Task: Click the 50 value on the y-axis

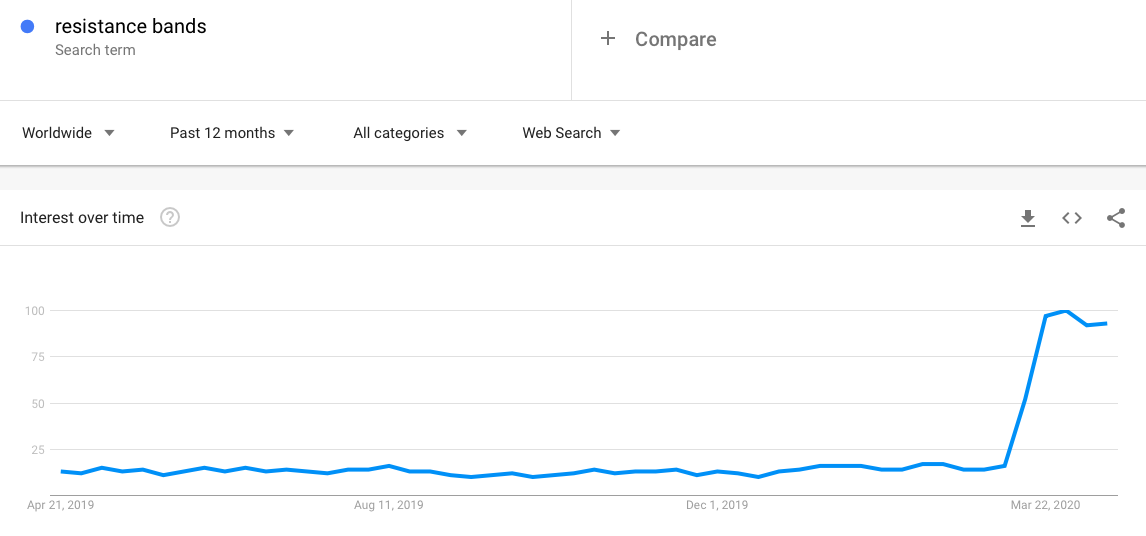Action: pyautogui.click(x=36, y=404)
